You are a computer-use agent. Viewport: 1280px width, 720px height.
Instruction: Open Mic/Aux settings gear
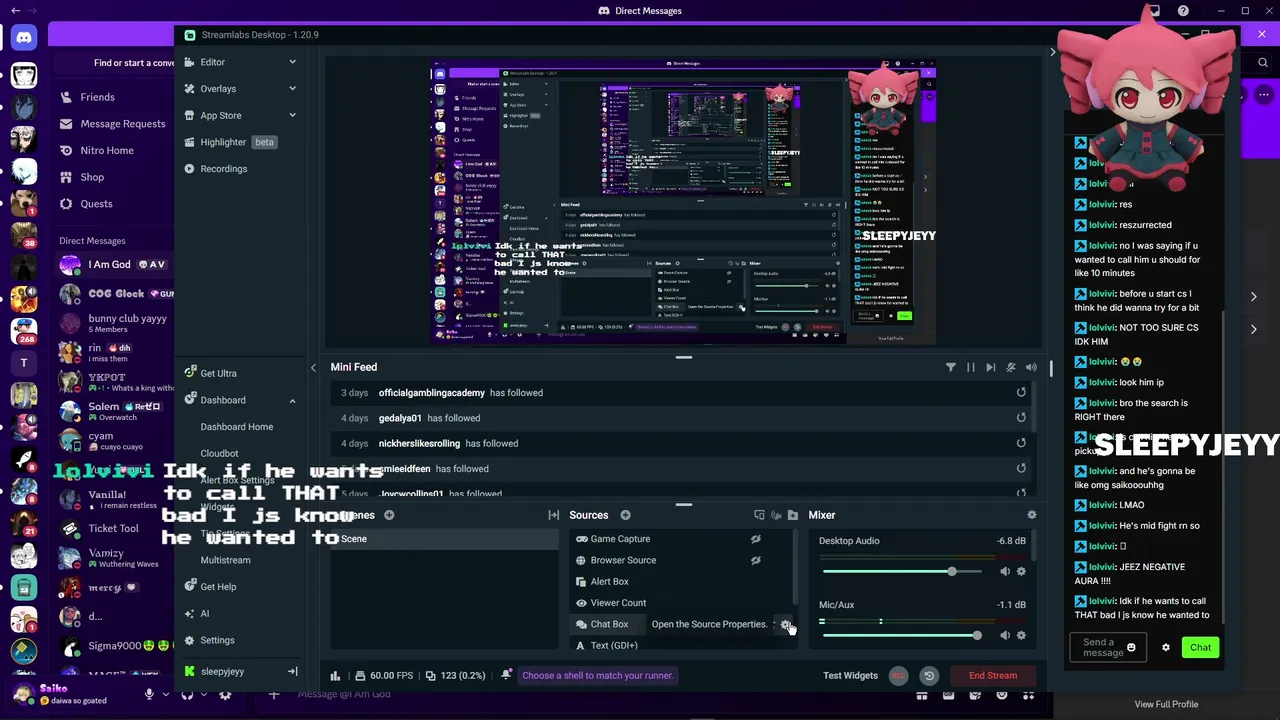[x=1021, y=635]
